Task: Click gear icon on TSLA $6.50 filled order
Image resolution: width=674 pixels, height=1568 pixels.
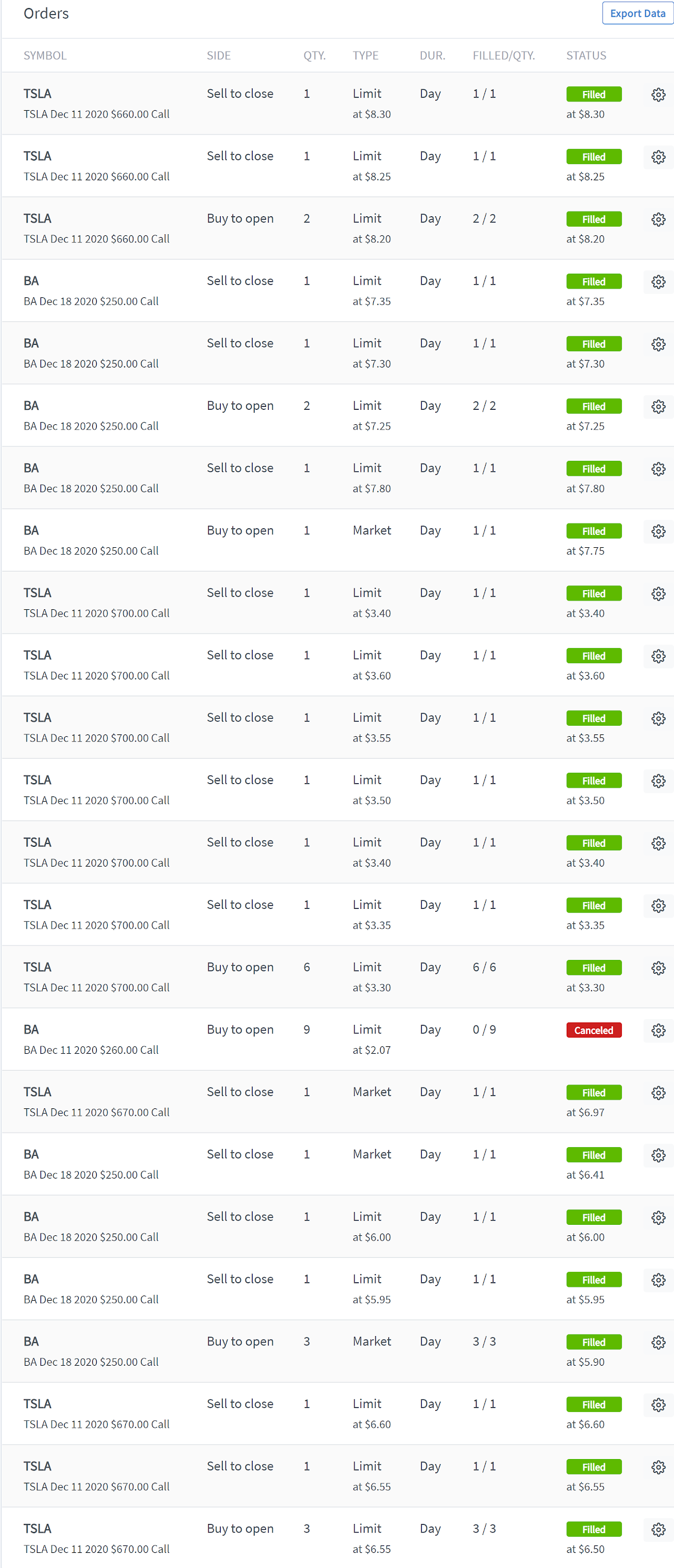Action: 658,1529
